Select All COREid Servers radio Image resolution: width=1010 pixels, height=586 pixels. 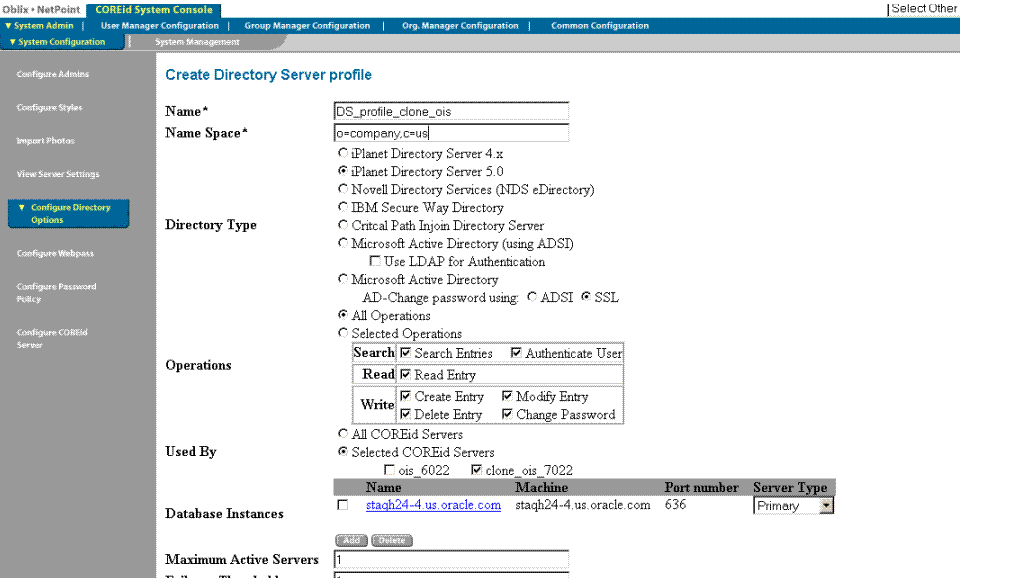coord(343,433)
